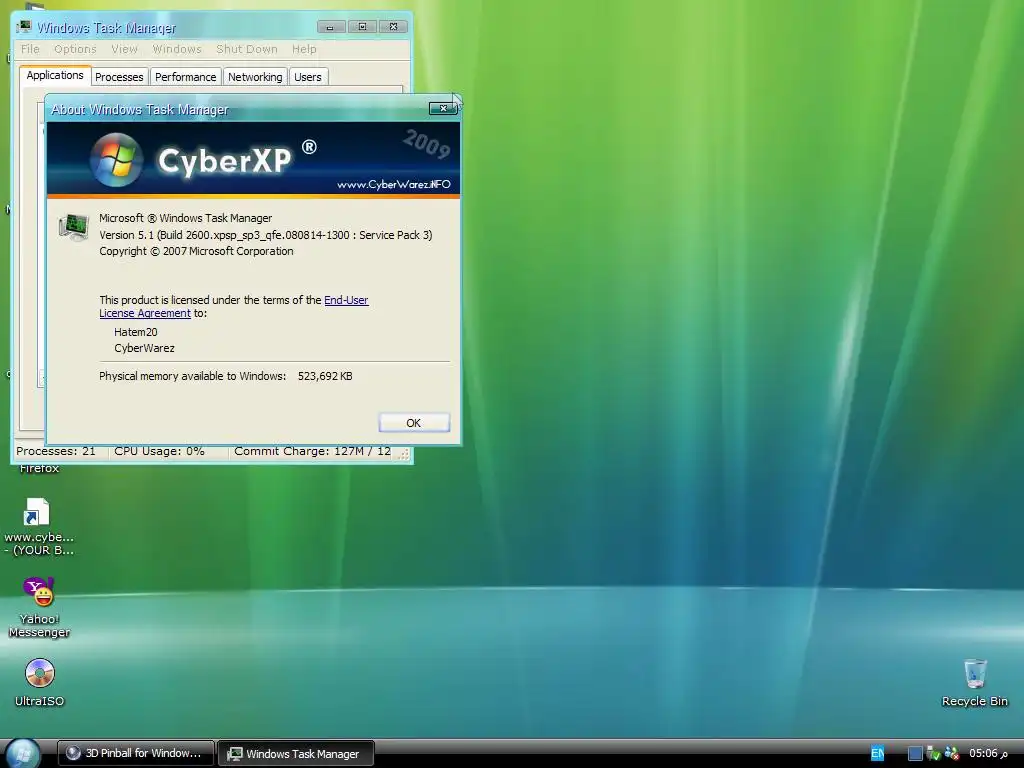1024x768 pixels.
Task: Open the File menu in Task Manager
Action: point(30,49)
